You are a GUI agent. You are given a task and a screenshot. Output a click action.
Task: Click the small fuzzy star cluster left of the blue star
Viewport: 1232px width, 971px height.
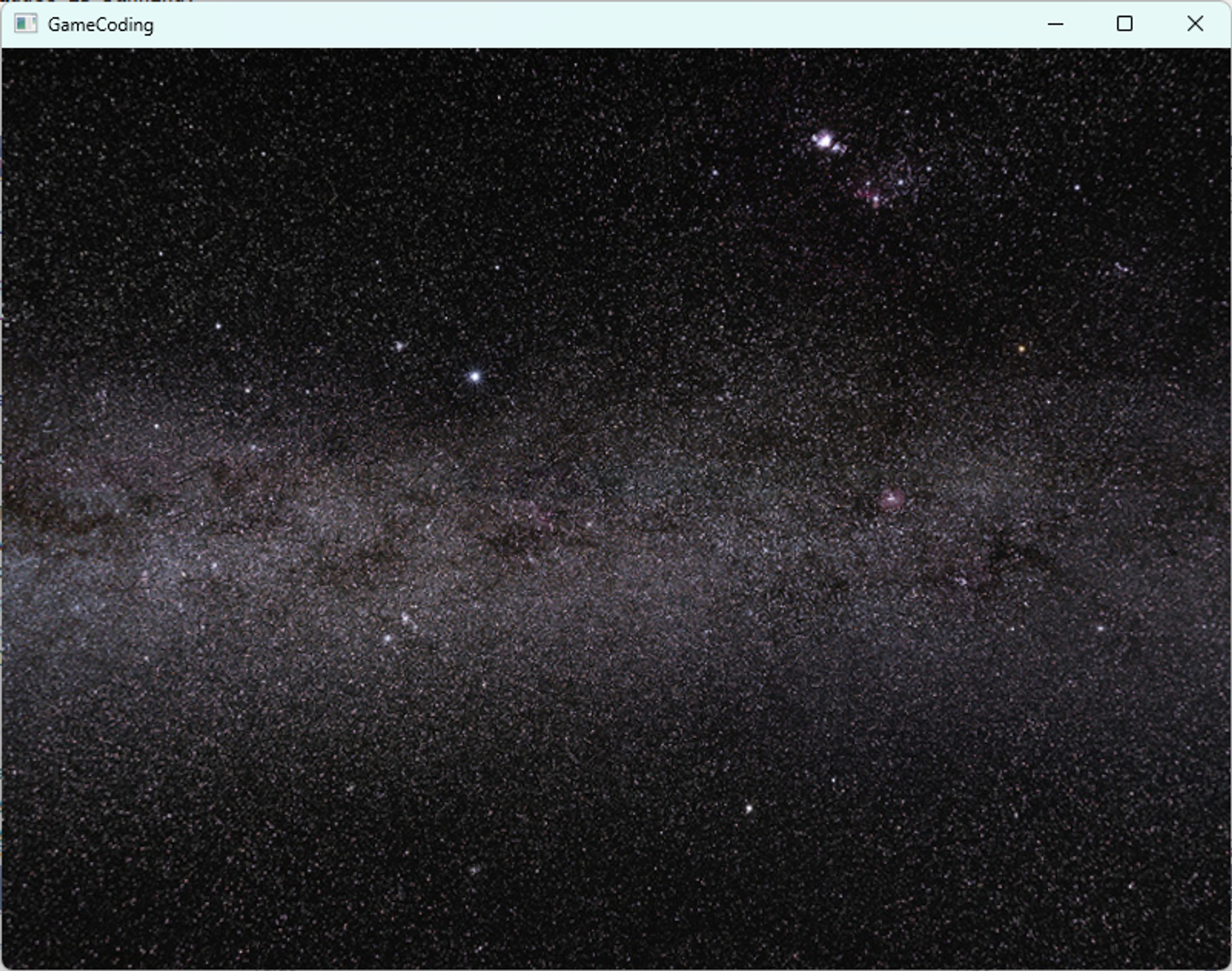click(x=399, y=346)
